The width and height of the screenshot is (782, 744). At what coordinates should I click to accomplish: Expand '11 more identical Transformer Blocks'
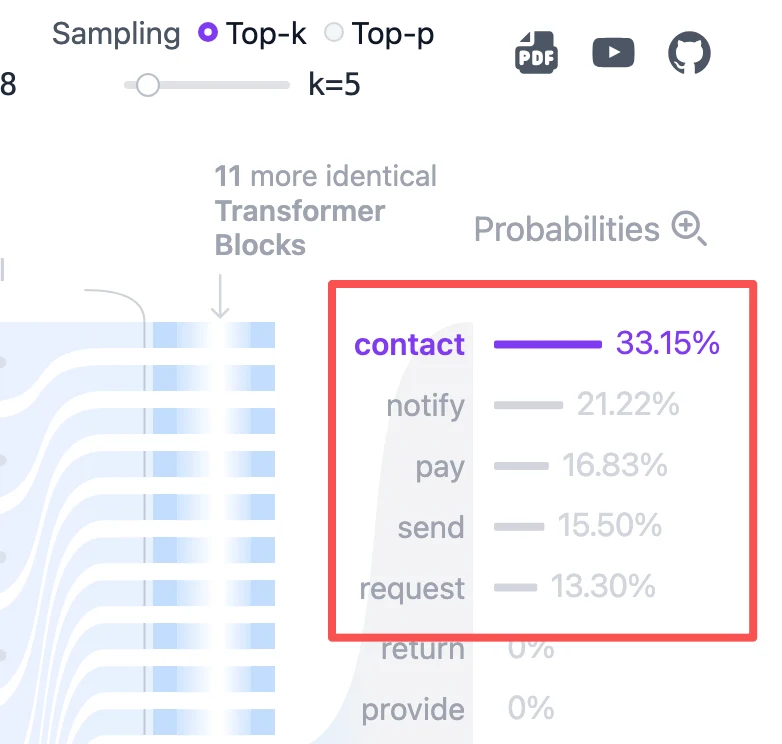pos(325,210)
